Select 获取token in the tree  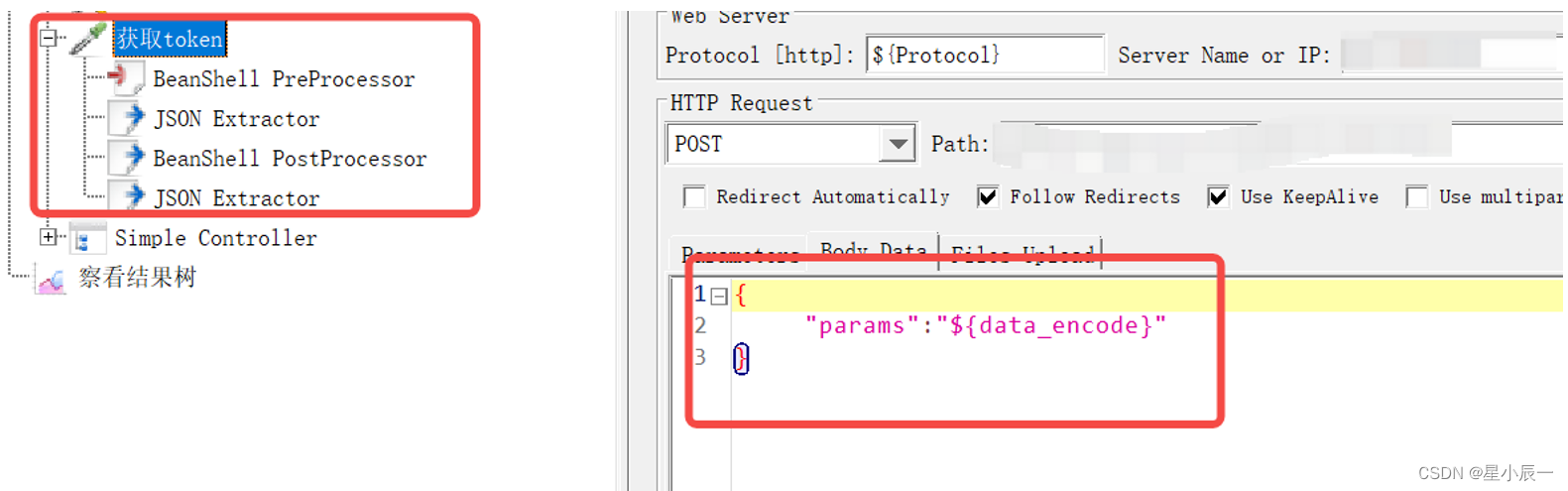pos(170,39)
